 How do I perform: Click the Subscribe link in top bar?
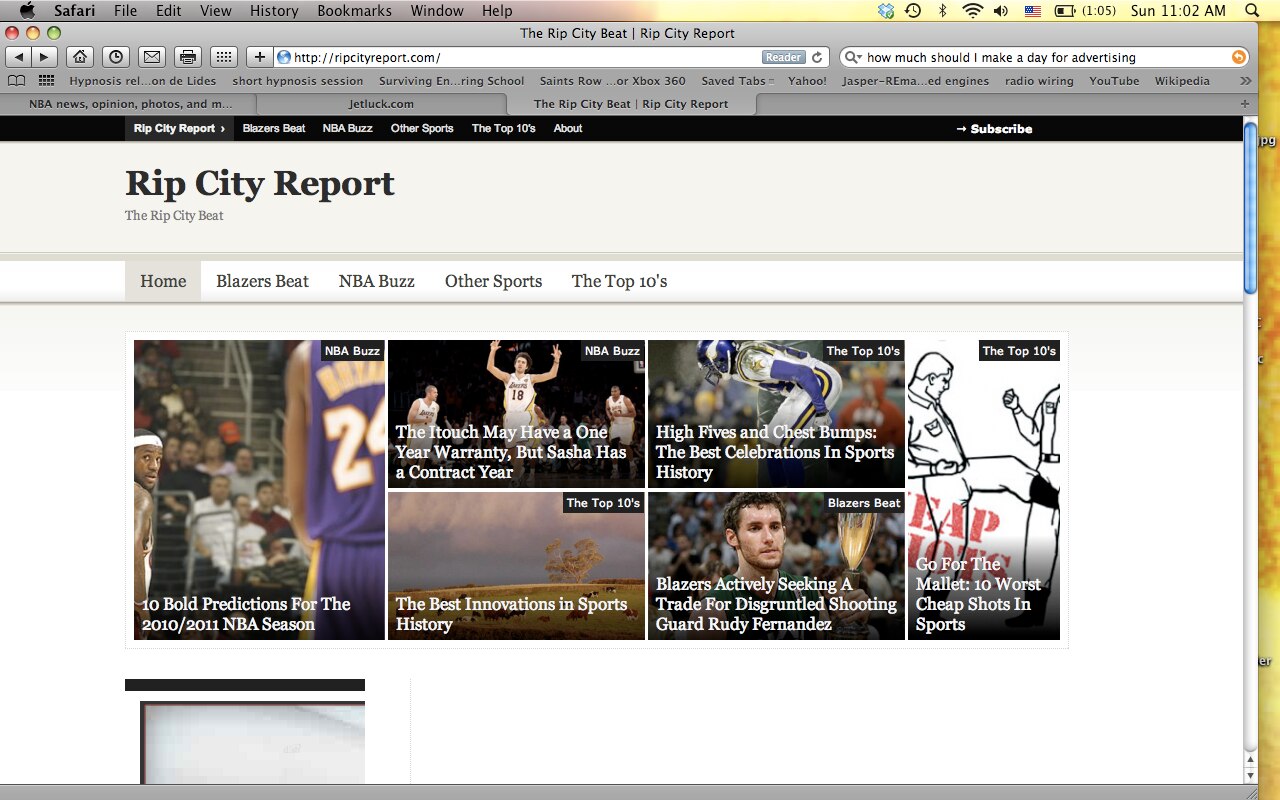(994, 129)
